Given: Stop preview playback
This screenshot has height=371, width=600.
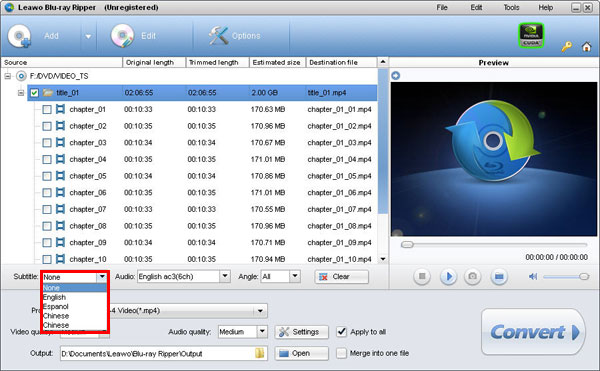Looking at the screenshot, I should click(422, 276).
